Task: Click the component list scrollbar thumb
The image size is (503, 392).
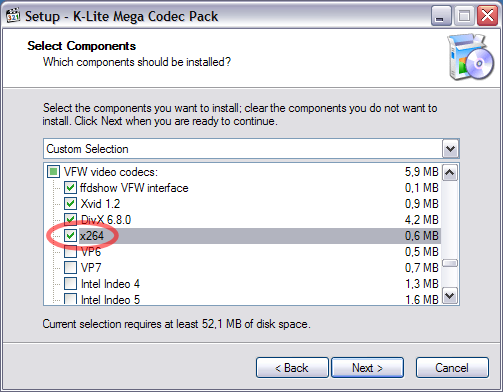Action: pos(450,263)
